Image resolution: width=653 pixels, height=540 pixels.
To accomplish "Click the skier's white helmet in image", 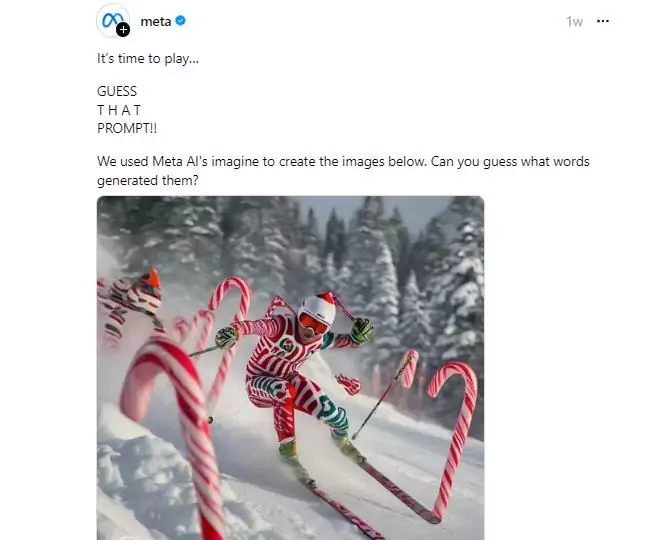I will coord(317,309).
